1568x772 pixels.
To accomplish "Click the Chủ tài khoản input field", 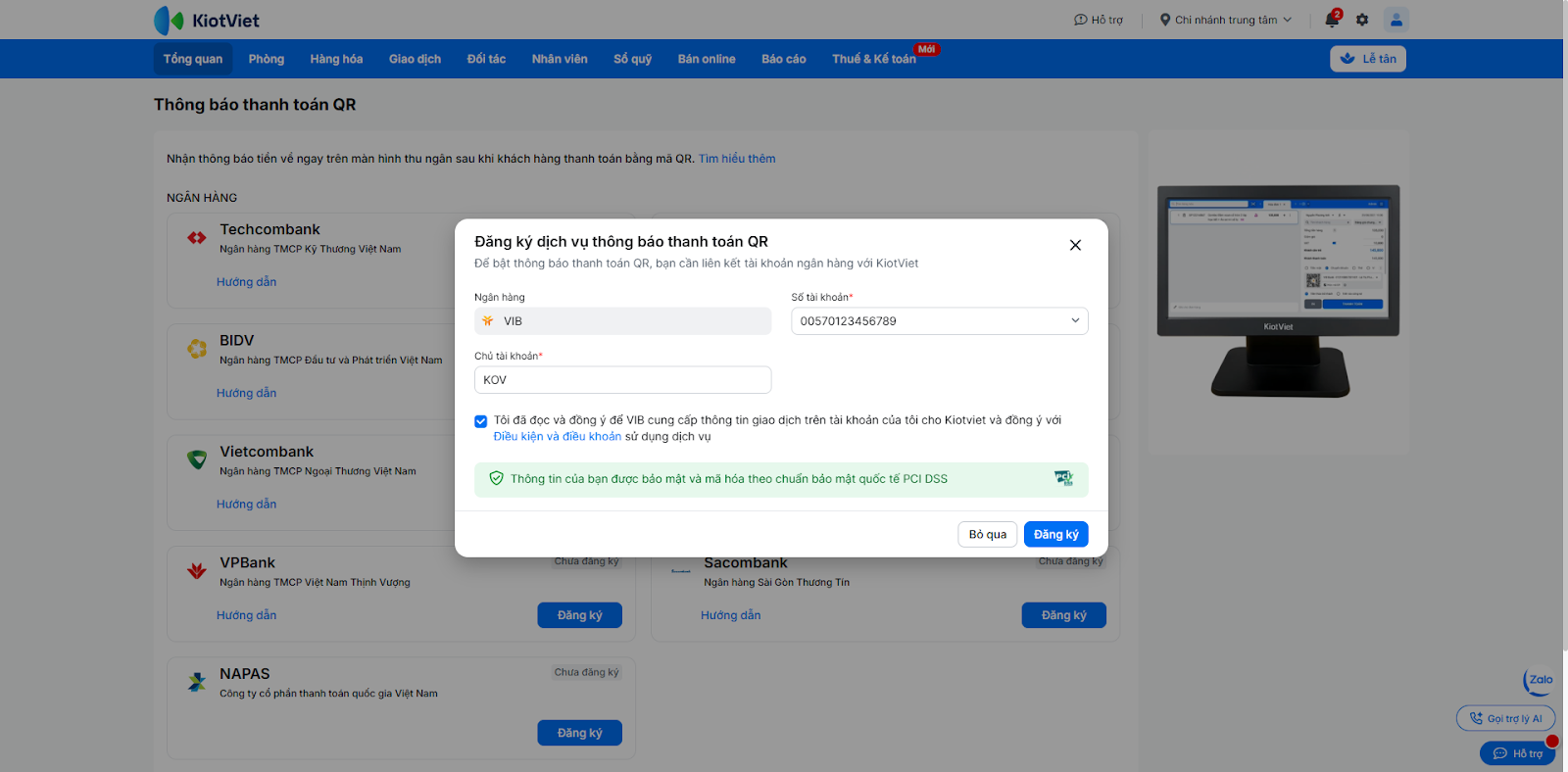I will click(623, 380).
